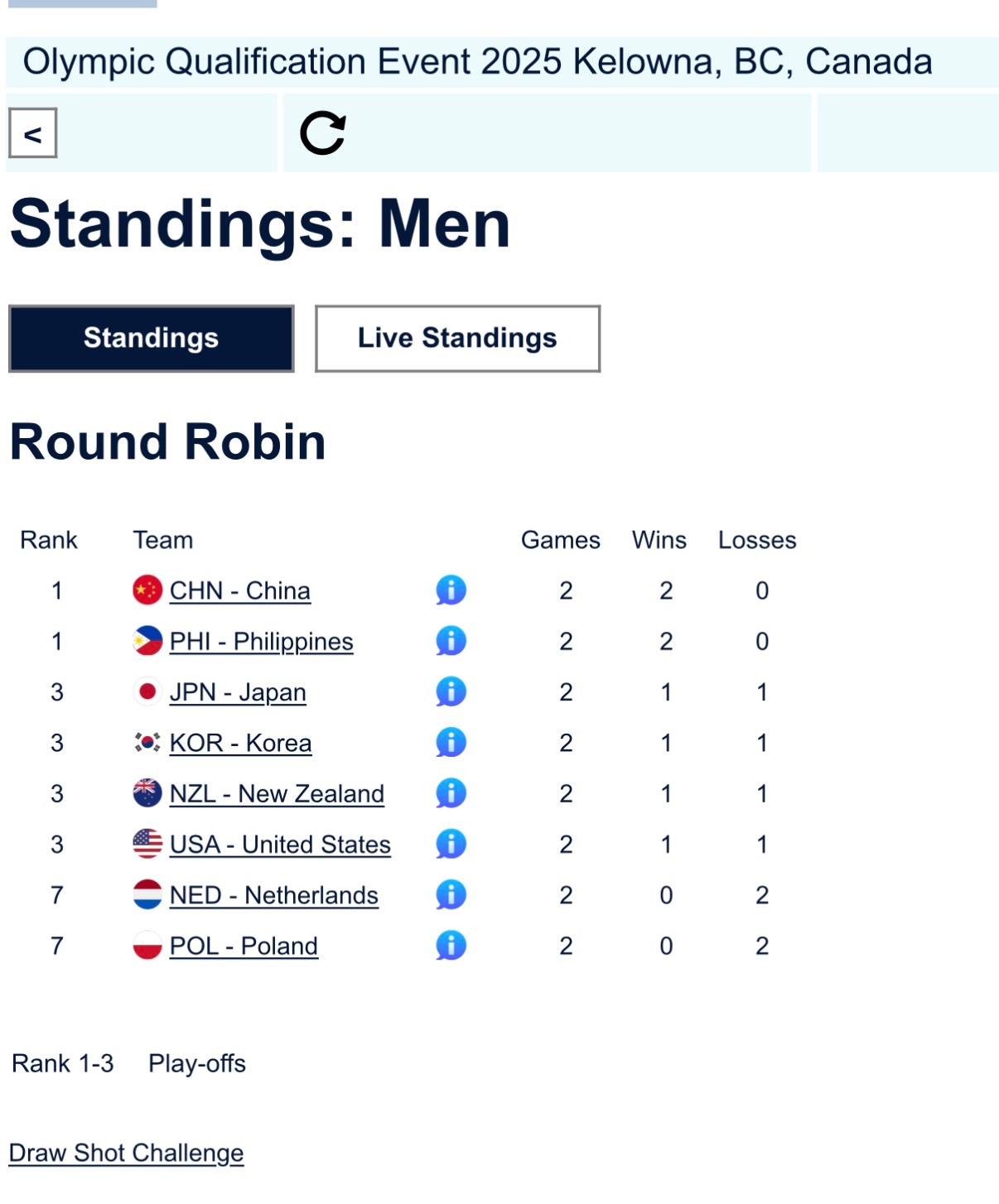The width and height of the screenshot is (999, 1204).
Task: Open info icon for Poland
Action: click(x=451, y=946)
